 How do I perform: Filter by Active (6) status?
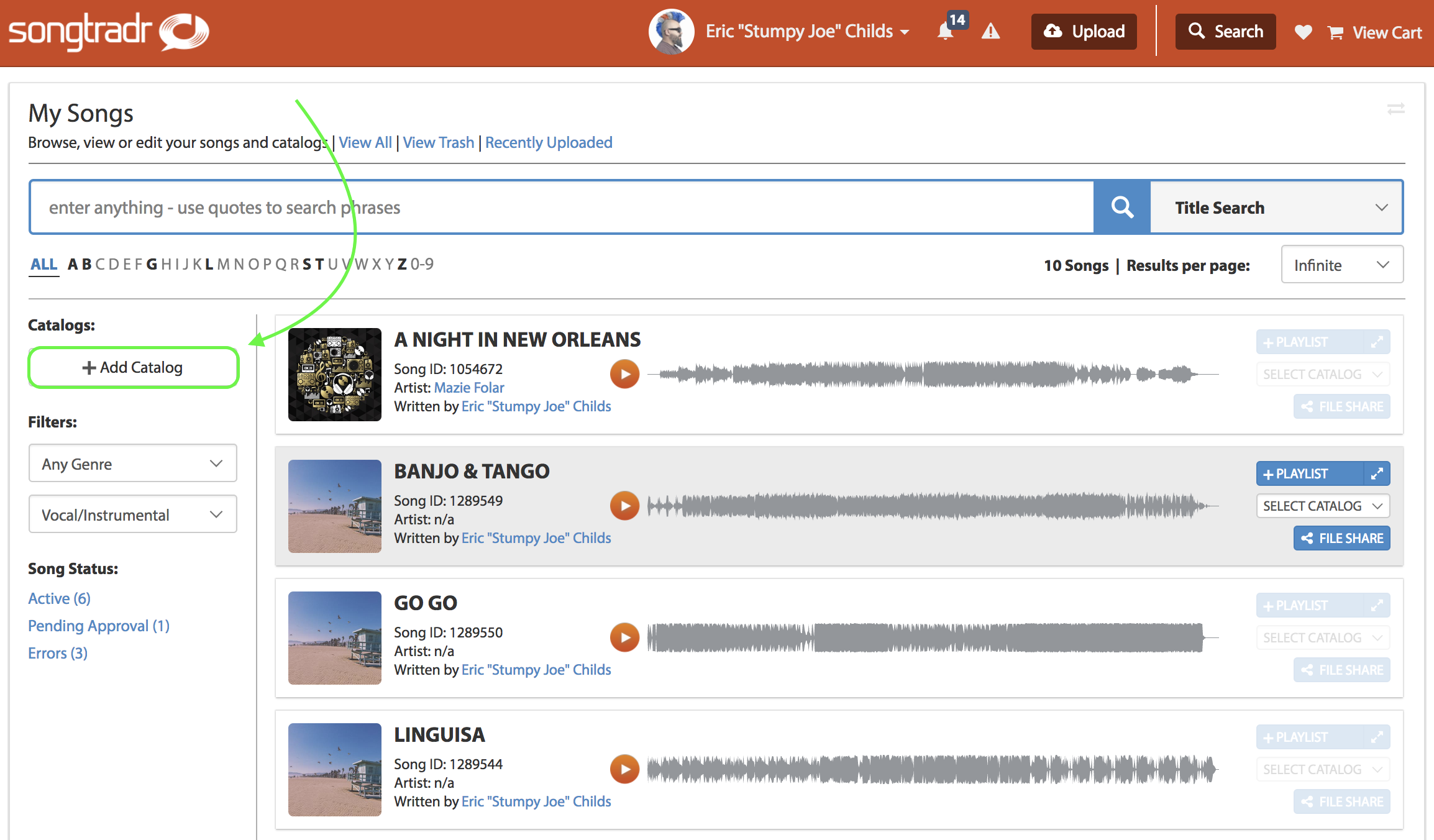(59, 598)
